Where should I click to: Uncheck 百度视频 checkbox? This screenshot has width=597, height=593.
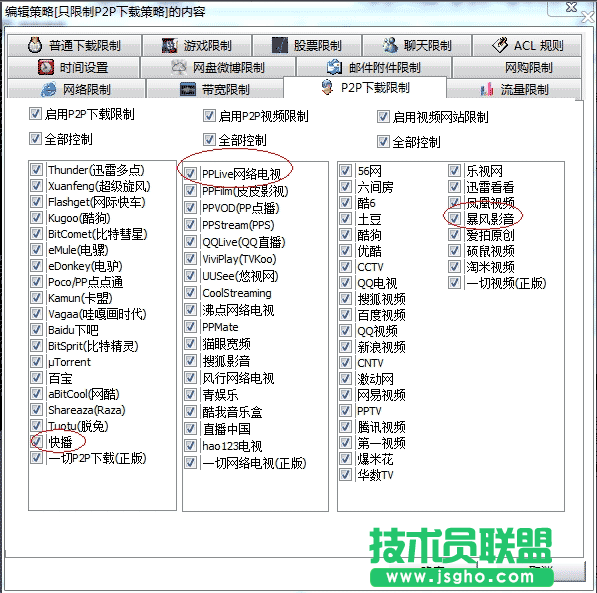pyautogui.click(x=345, y=315)
